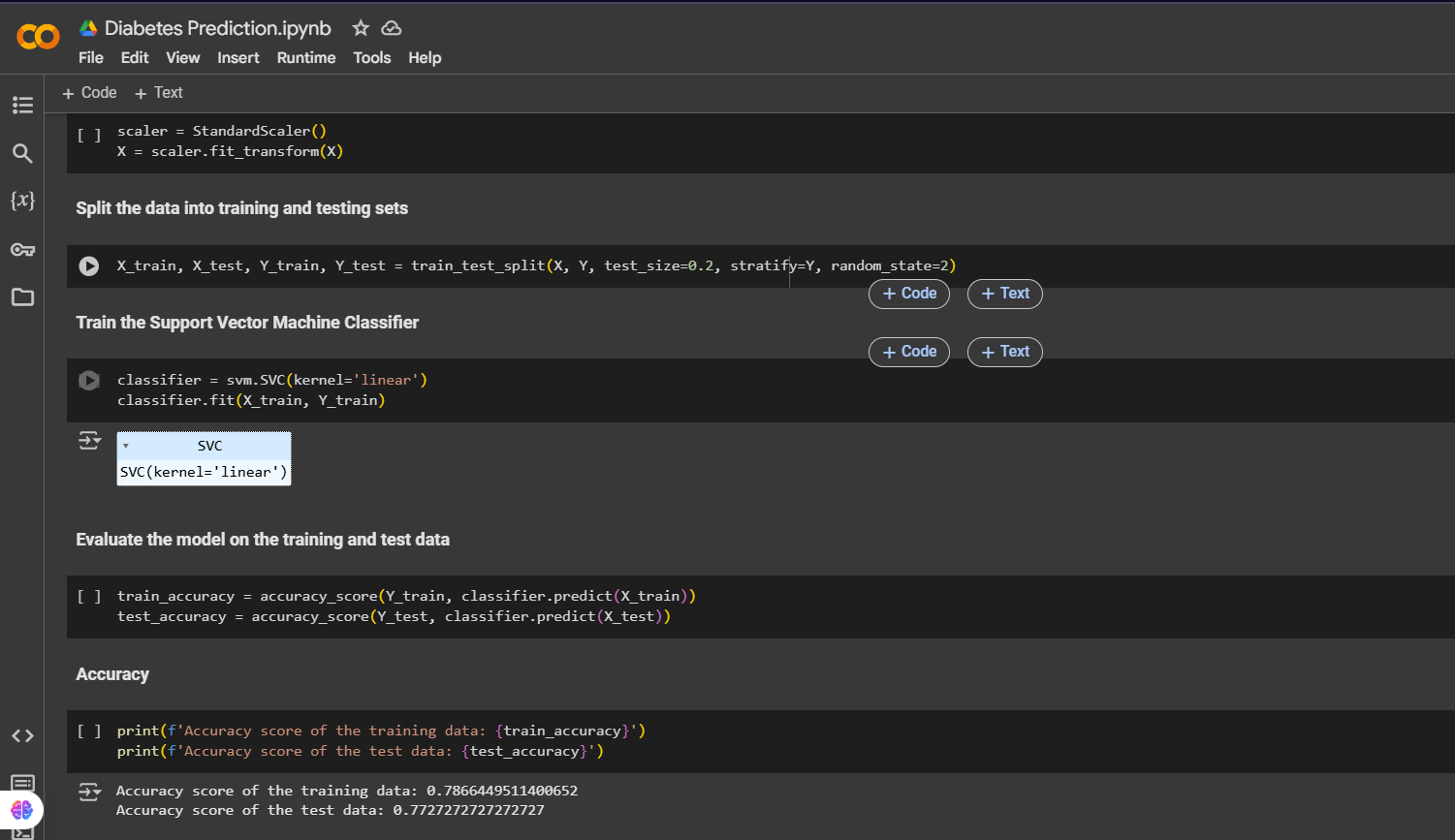This screenshot has height=840, width=1455.
Task: Run the accuracy_score cell
Action: click(89, 597)
